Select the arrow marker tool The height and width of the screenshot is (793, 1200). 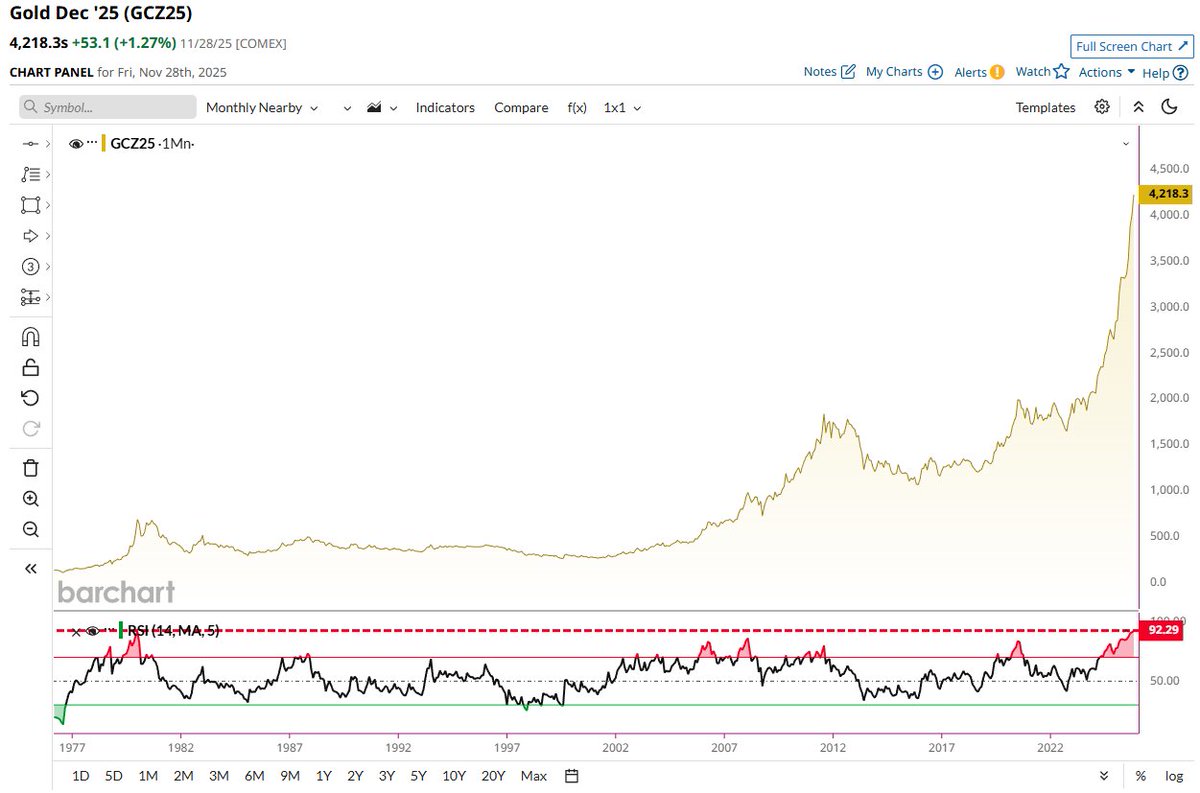tap(31, 236)
